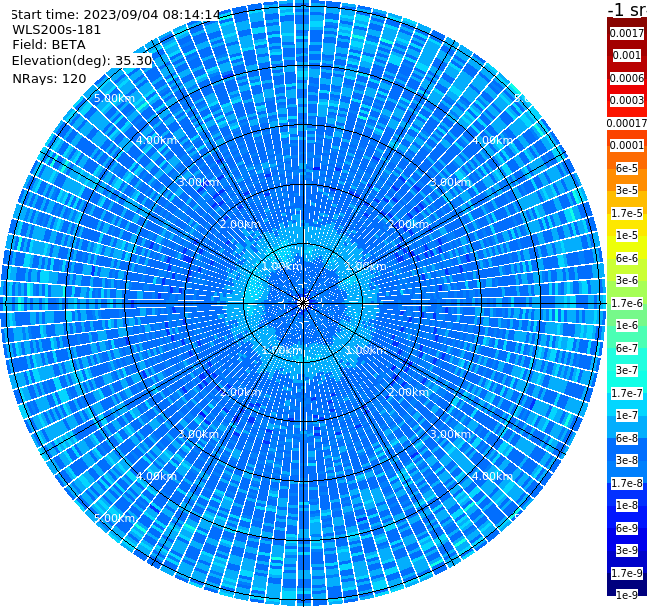Select the 6e-9 colorbar label

pos(627,528)
